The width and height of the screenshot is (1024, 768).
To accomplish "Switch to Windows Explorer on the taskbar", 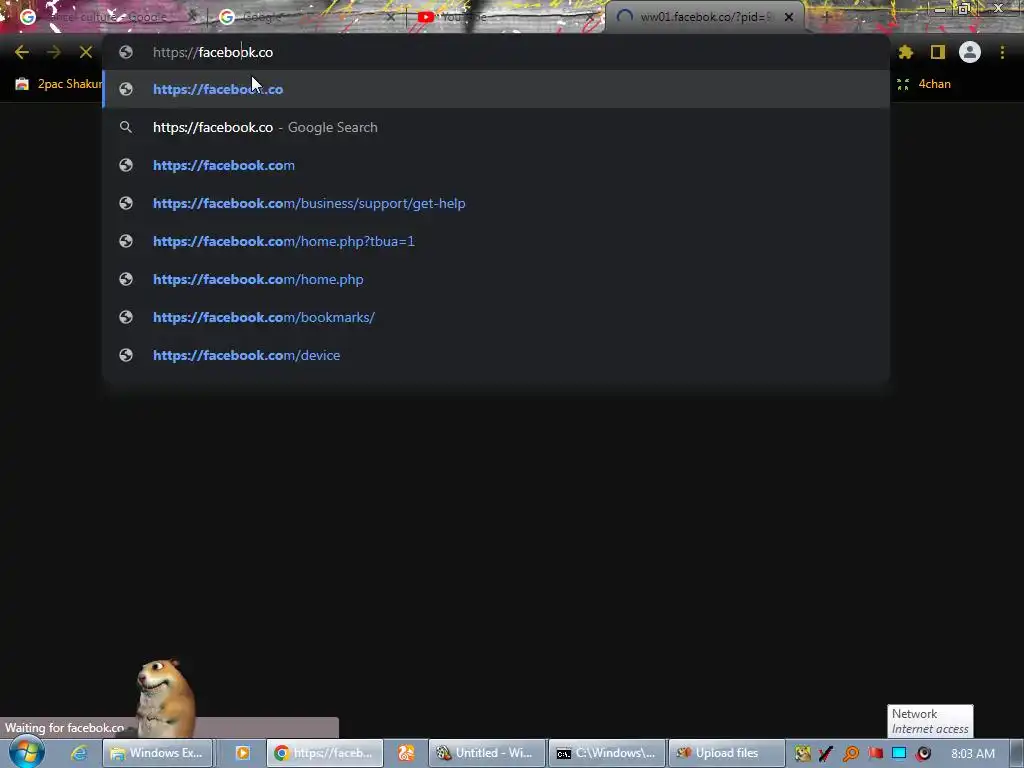I will pos(157,753).
